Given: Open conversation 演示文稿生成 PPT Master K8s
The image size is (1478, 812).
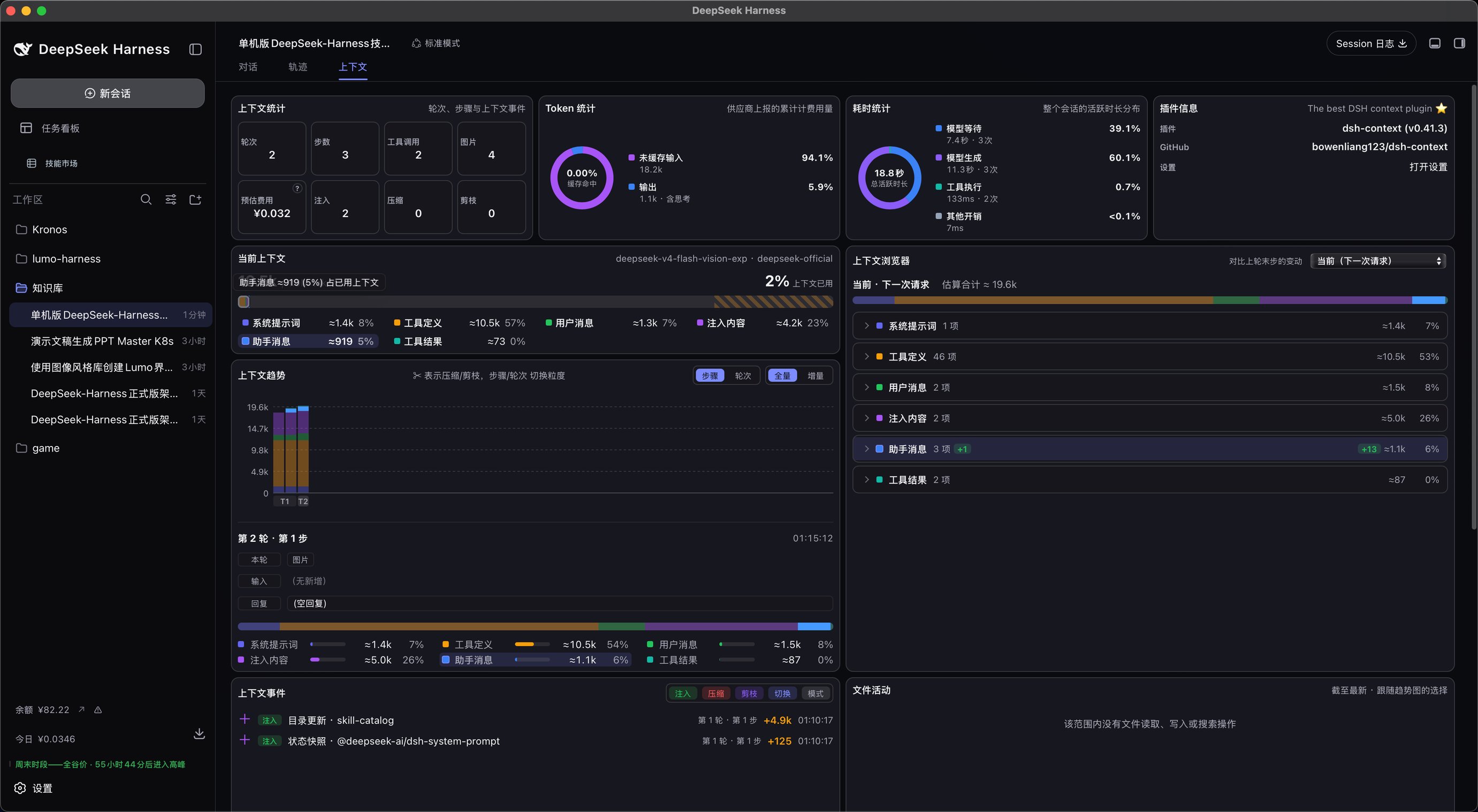Looking at the screenshot, I should point(110,341).
